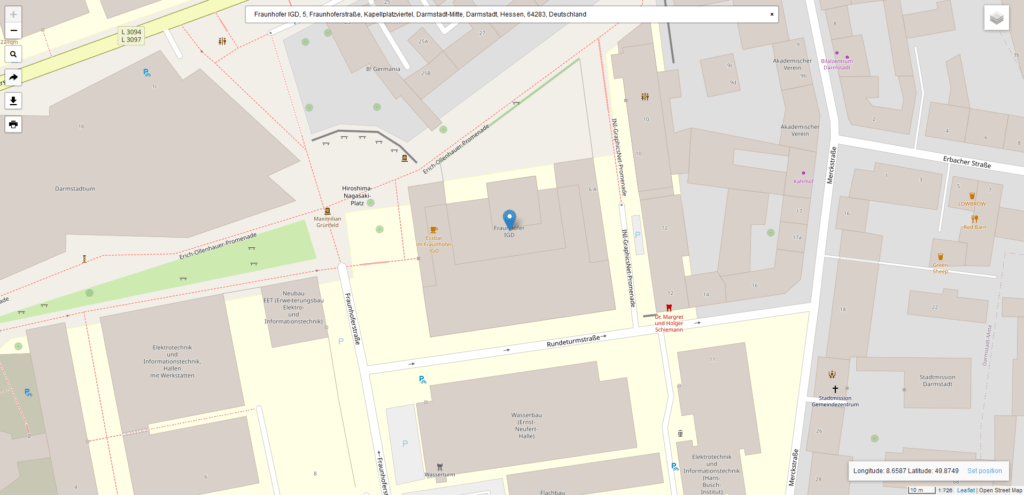The image size is (1024, 495).
Task: Click the 10 m map scale bar
Action: click(x=922, y=490)
